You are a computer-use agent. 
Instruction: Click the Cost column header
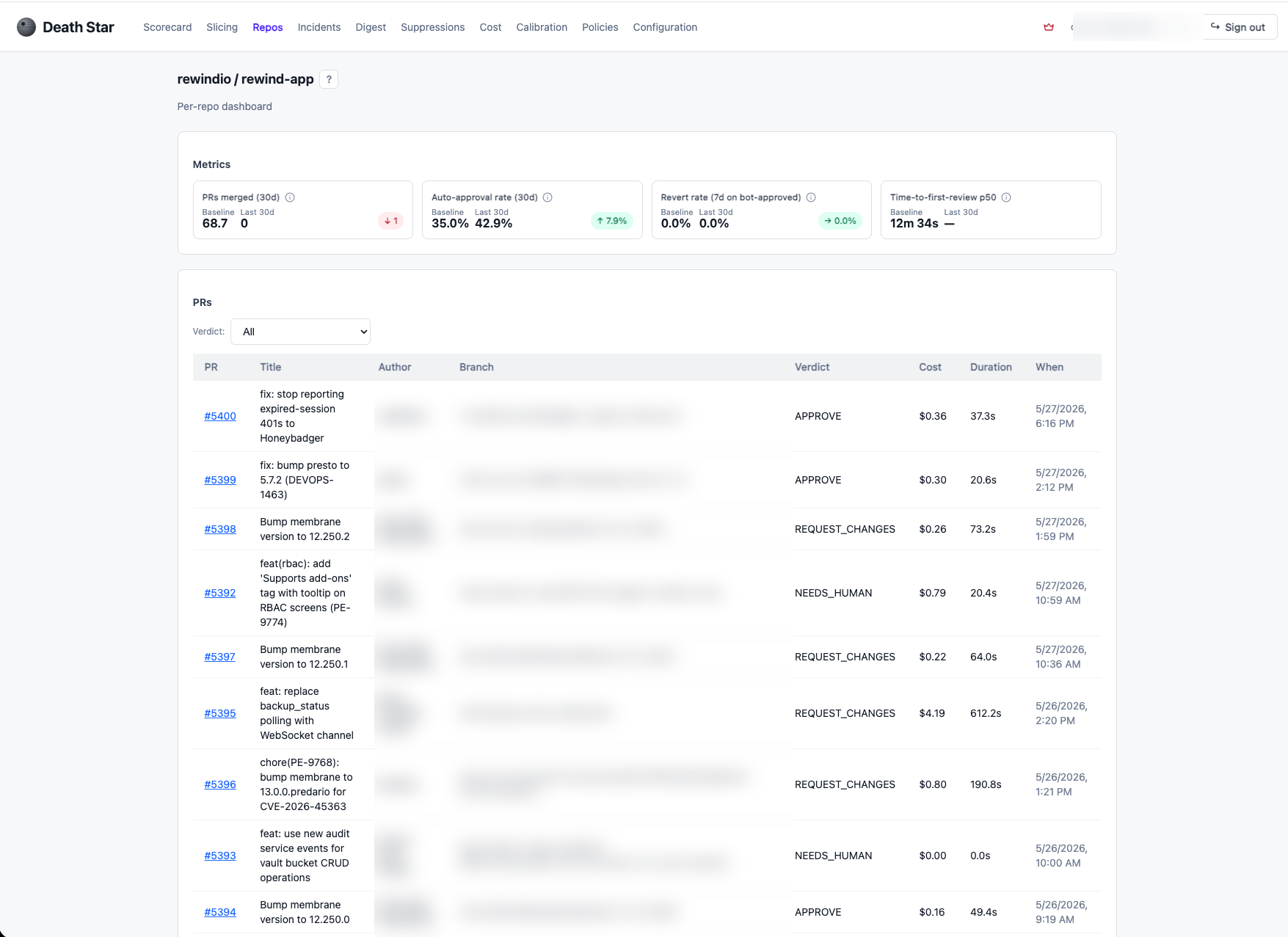click(x=930, y=367)
